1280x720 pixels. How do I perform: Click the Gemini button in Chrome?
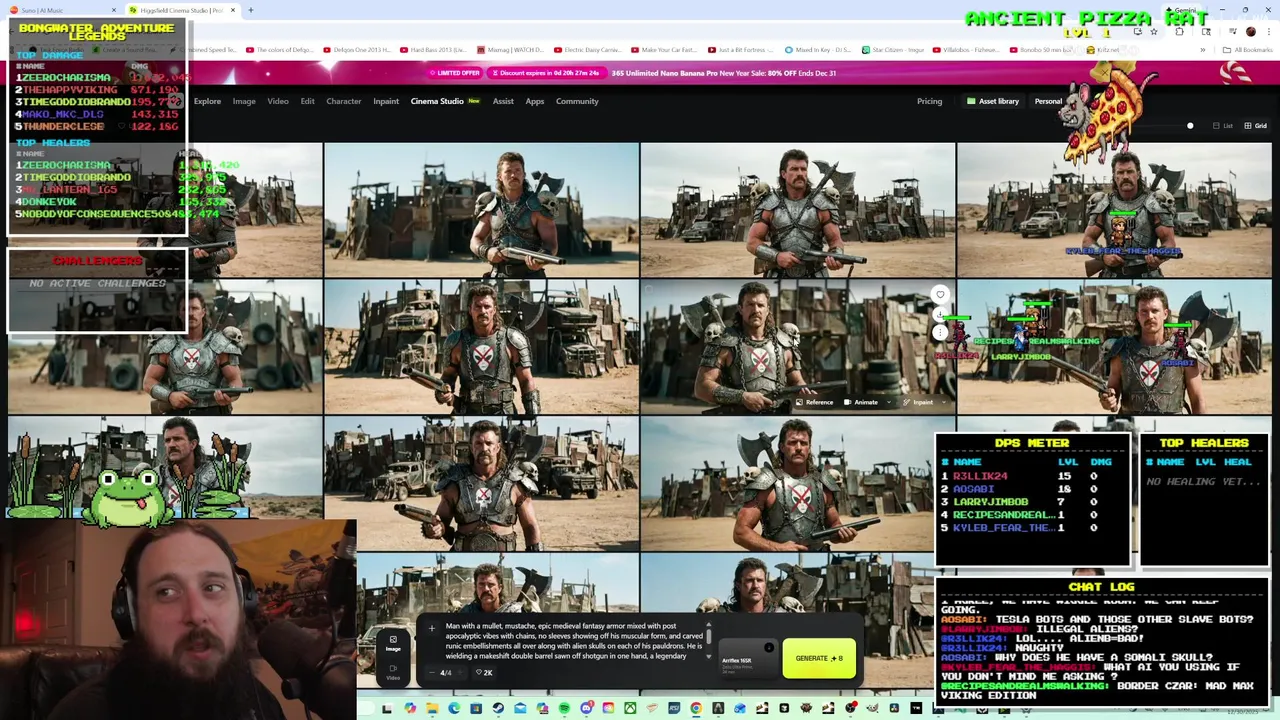pos(1182,11)
